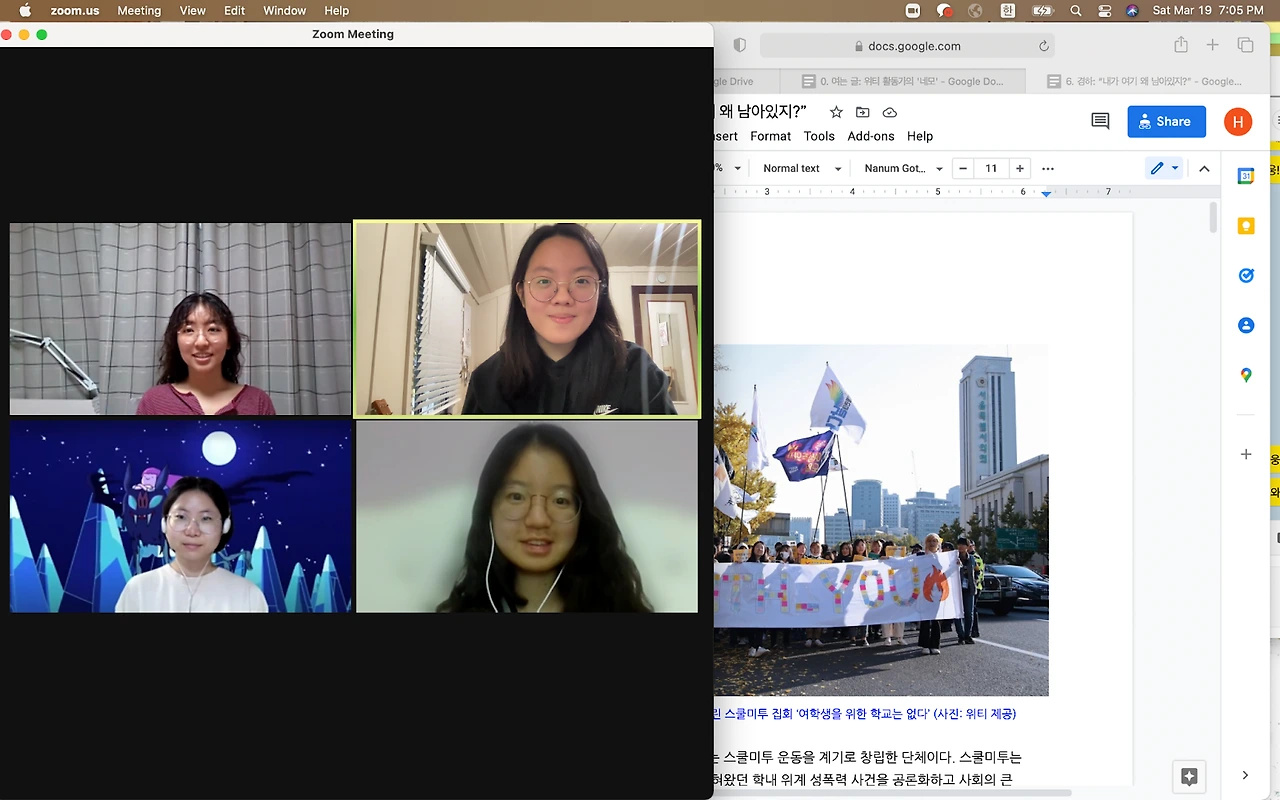Click the Explore button in Docs
Image resolution: width=1280 pixels, height=800 pixels.
(1189, 776)
